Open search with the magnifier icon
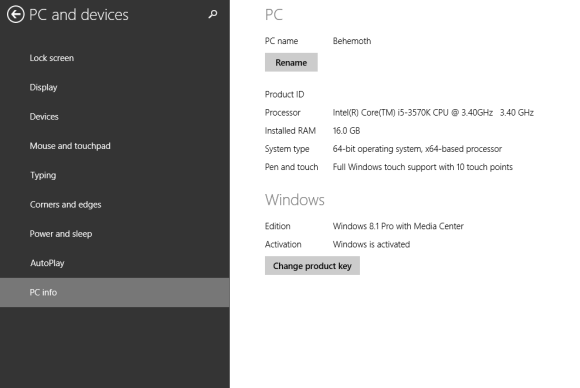Image resolution: width=580 pixels, height=388 pixels. tap(213, 14)
